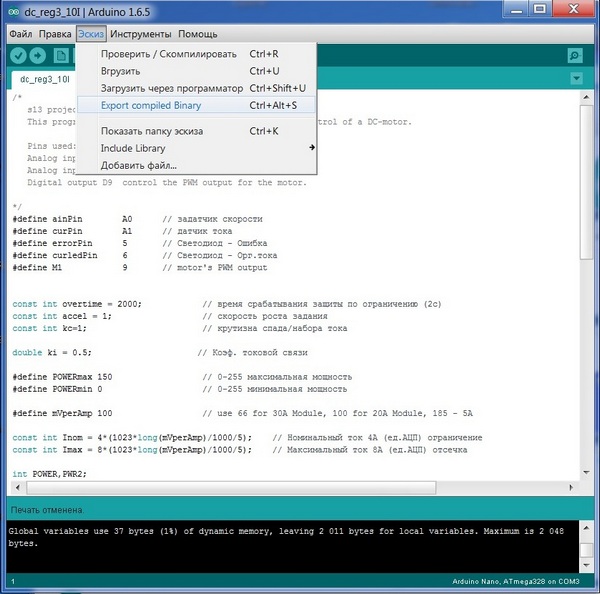The image size is (600, 594).
Task: Click Добавить файл... menu item
Action: [x=138, y=165]
